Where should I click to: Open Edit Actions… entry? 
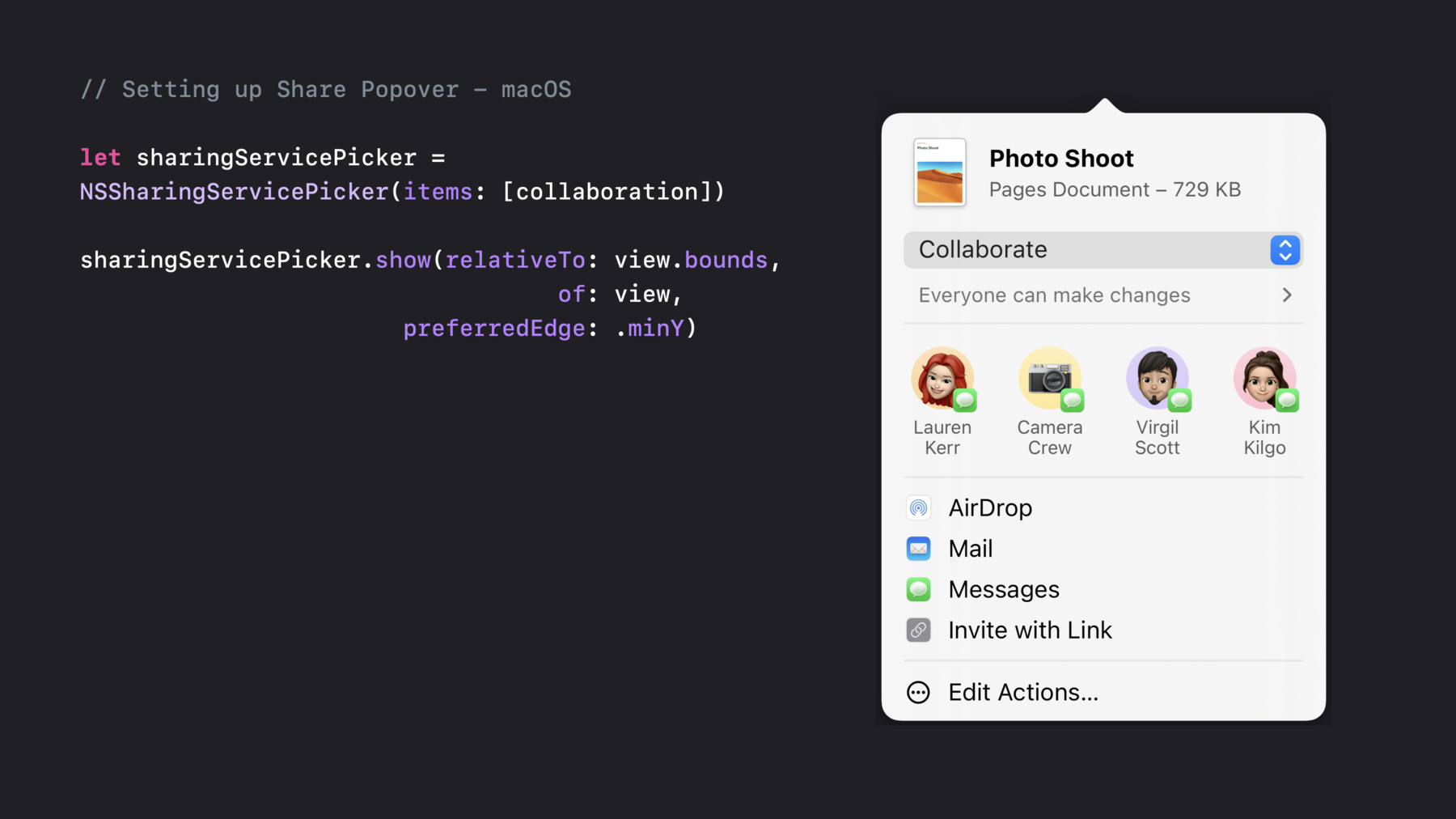click(1104, 693)
